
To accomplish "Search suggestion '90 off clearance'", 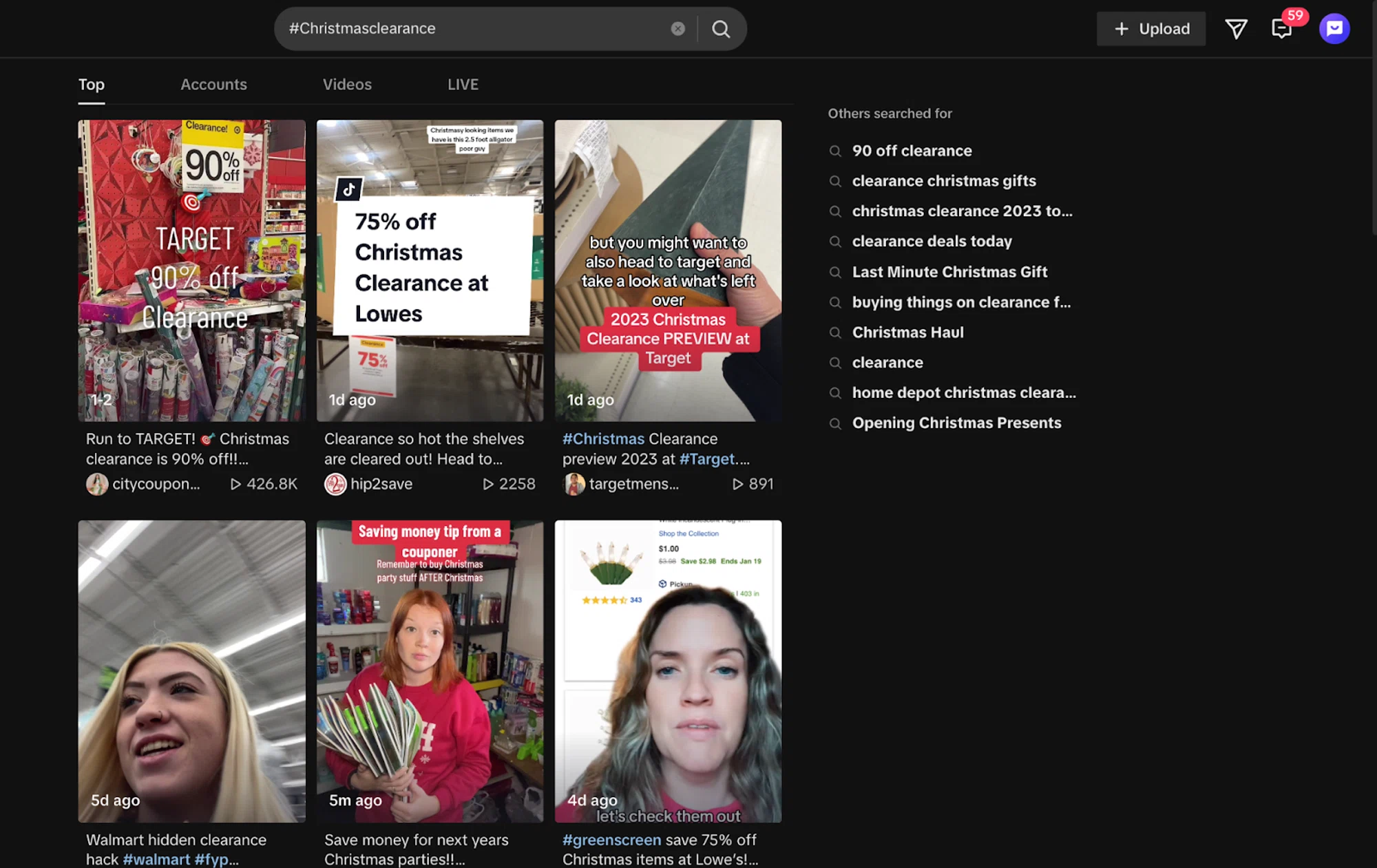I will [912, 151].
